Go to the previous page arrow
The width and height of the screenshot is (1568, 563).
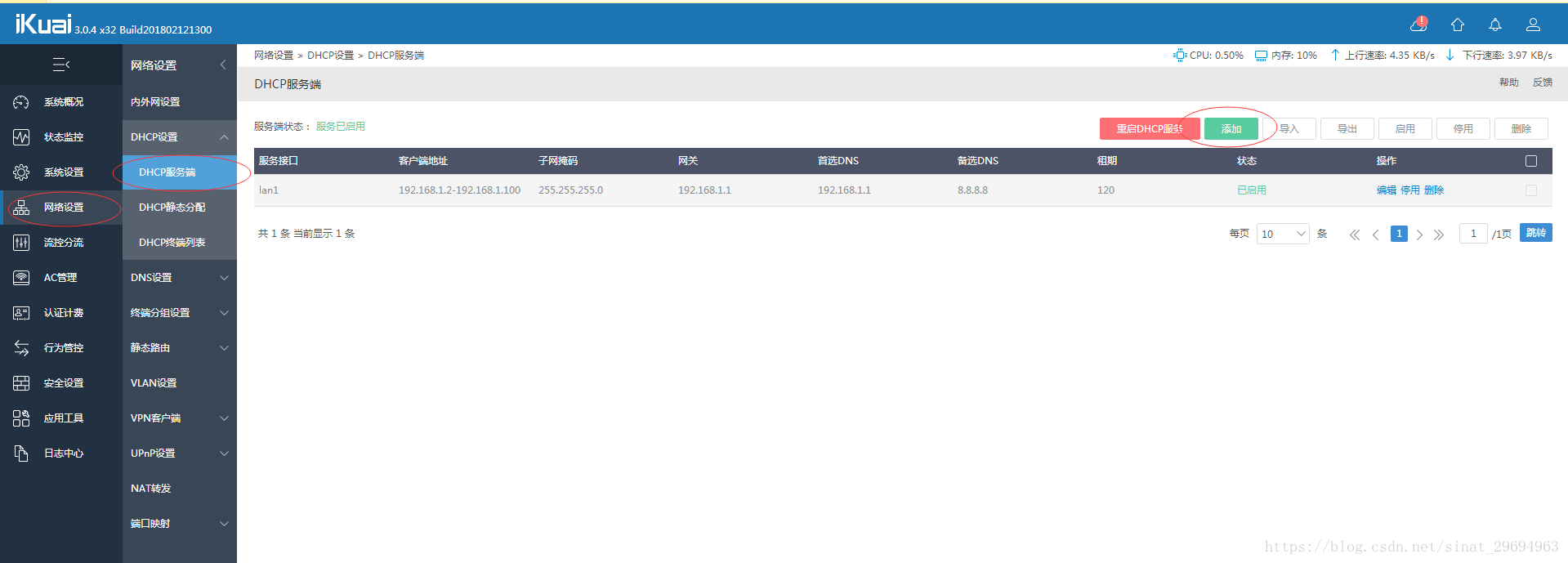click(x=1376, y=235)
